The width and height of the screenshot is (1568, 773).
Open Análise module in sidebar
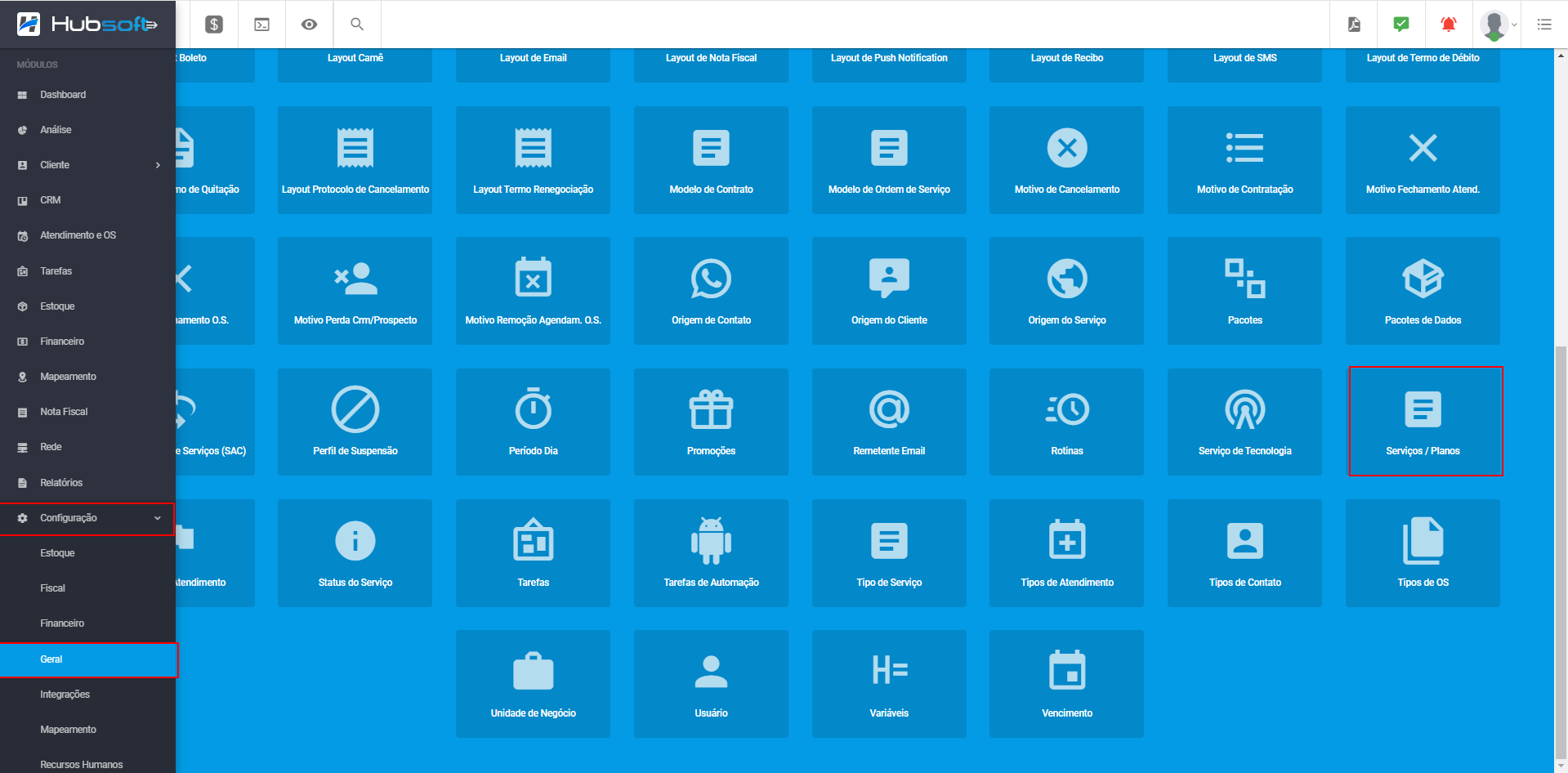87,130
